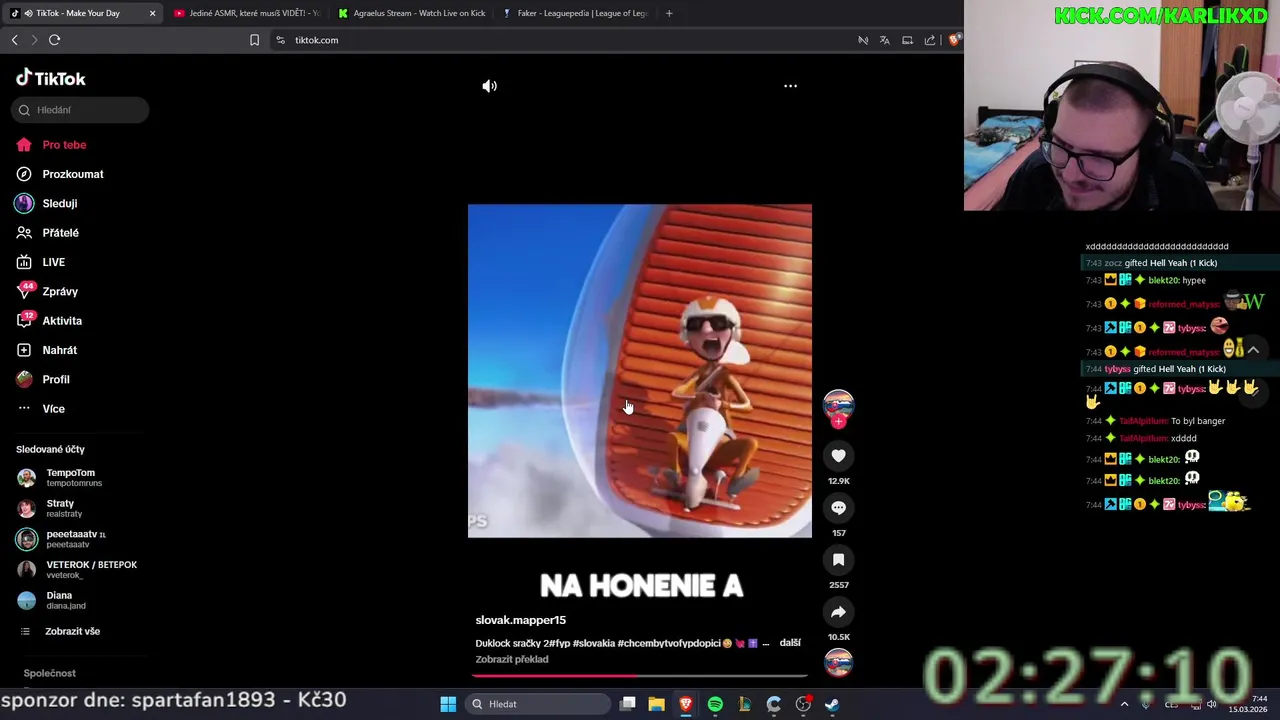This screenshot has height=720, width=1280.
Task: Open Brave browser from the taskbar
Action: (x=686, y=704)
